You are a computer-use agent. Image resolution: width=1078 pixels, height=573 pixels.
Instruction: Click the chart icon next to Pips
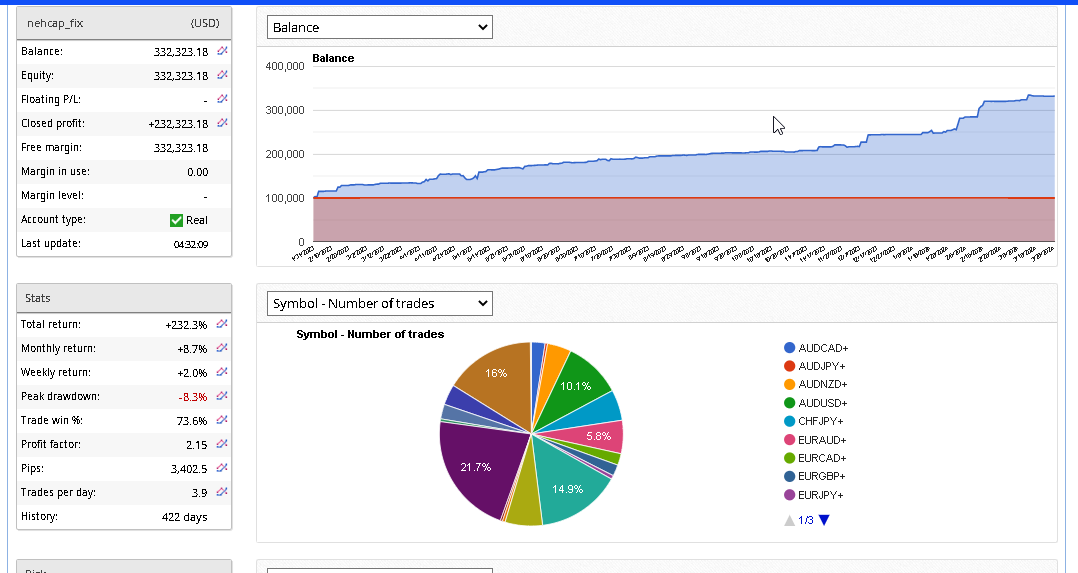[222, 468]
